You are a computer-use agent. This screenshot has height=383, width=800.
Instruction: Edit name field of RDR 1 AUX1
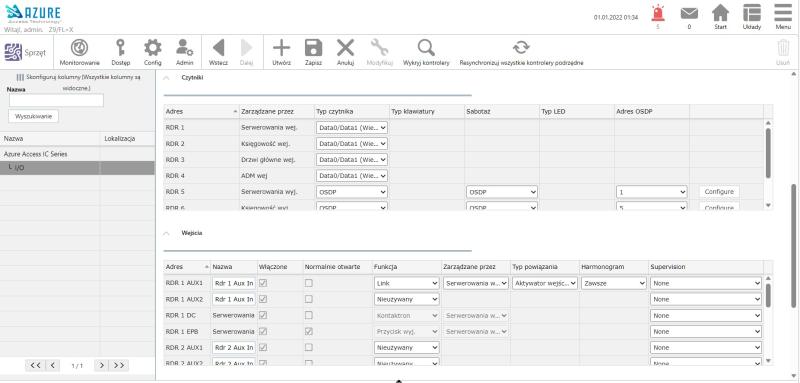coord(234,283)
